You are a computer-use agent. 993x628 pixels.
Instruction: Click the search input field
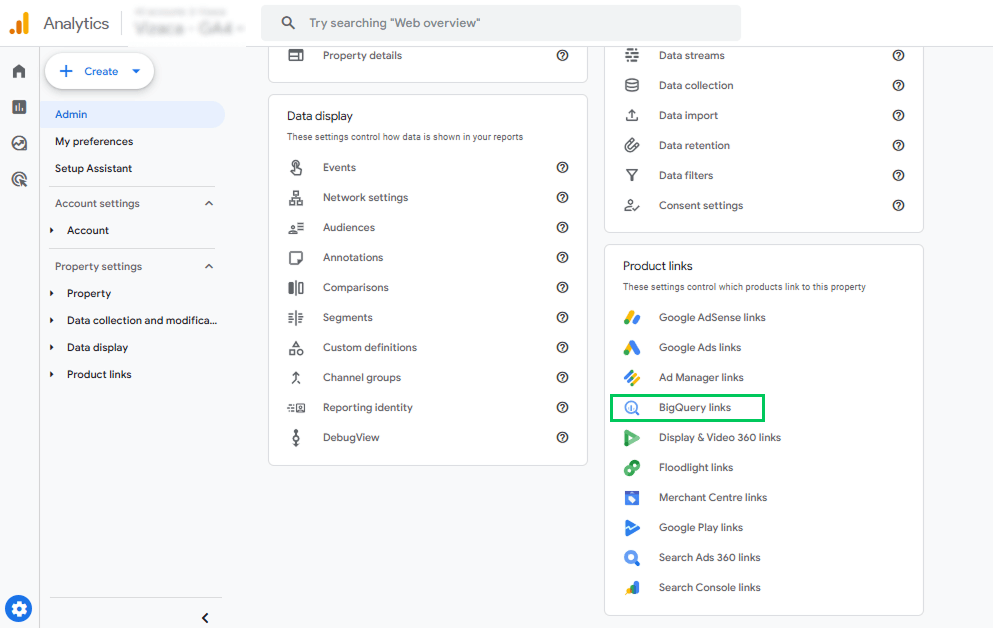coord(501,23)
